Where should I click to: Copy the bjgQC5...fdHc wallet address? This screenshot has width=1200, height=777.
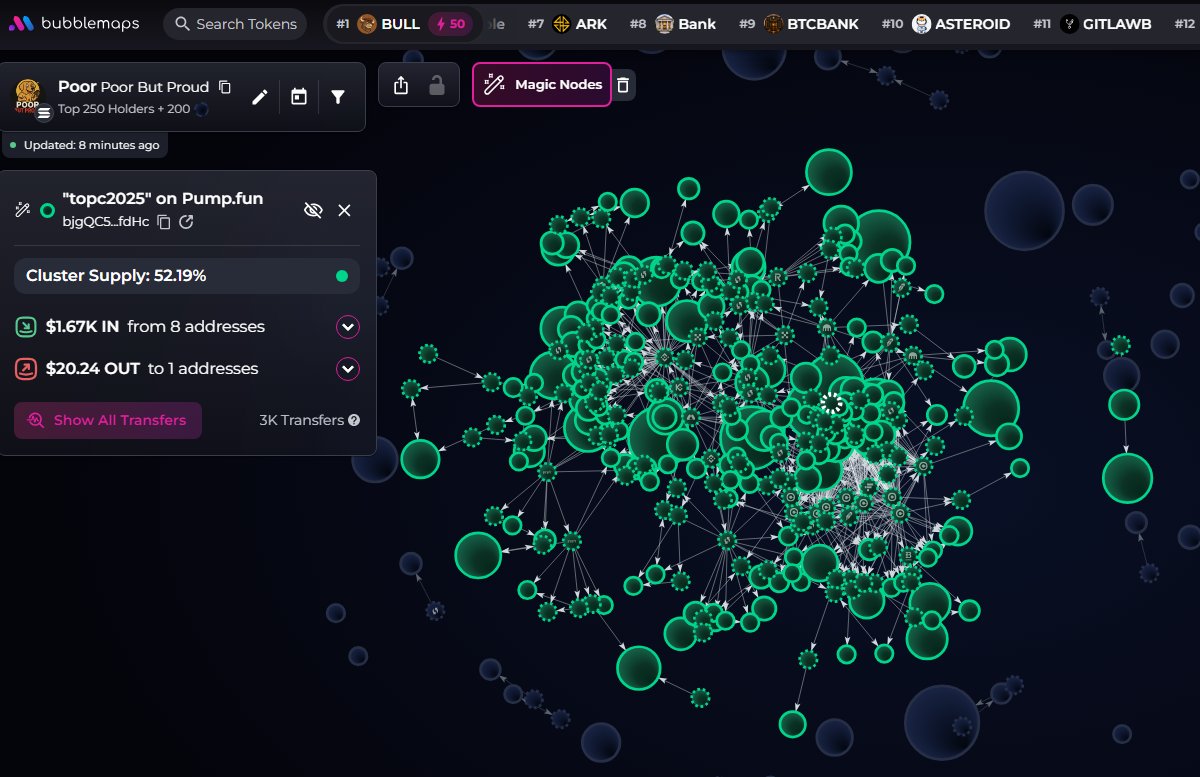click(x=164, y=222)
